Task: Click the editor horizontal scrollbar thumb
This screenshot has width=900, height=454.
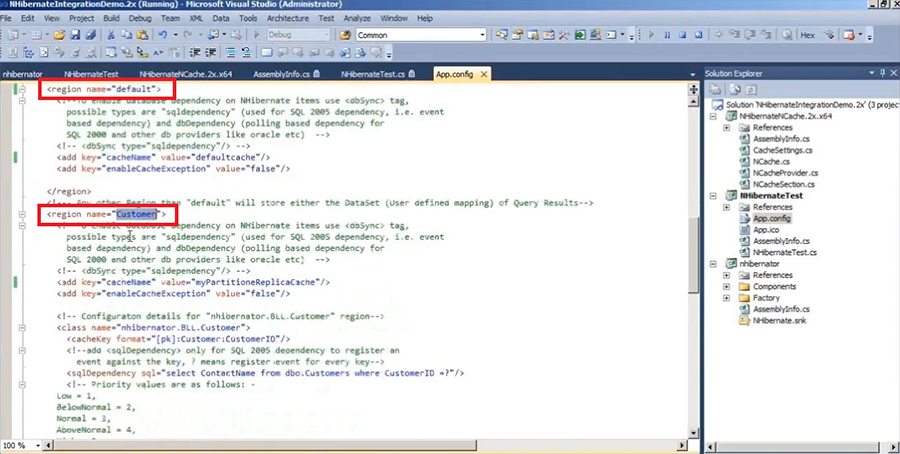Action: pos(265,445)
